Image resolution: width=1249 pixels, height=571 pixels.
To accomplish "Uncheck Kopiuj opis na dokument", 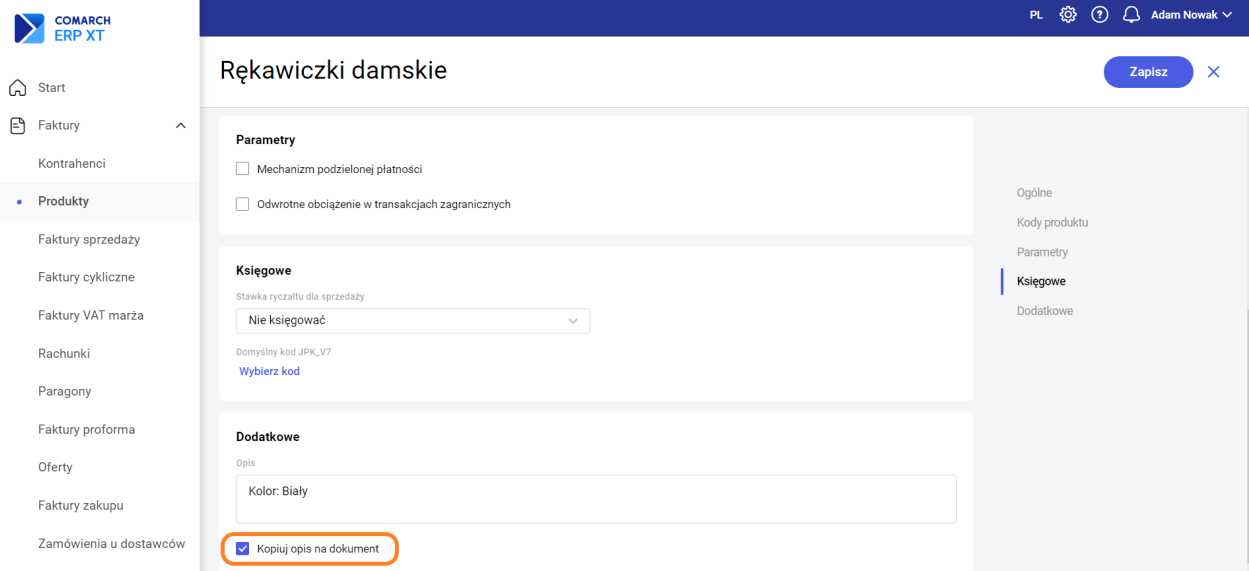I will (x=242, y=548).
